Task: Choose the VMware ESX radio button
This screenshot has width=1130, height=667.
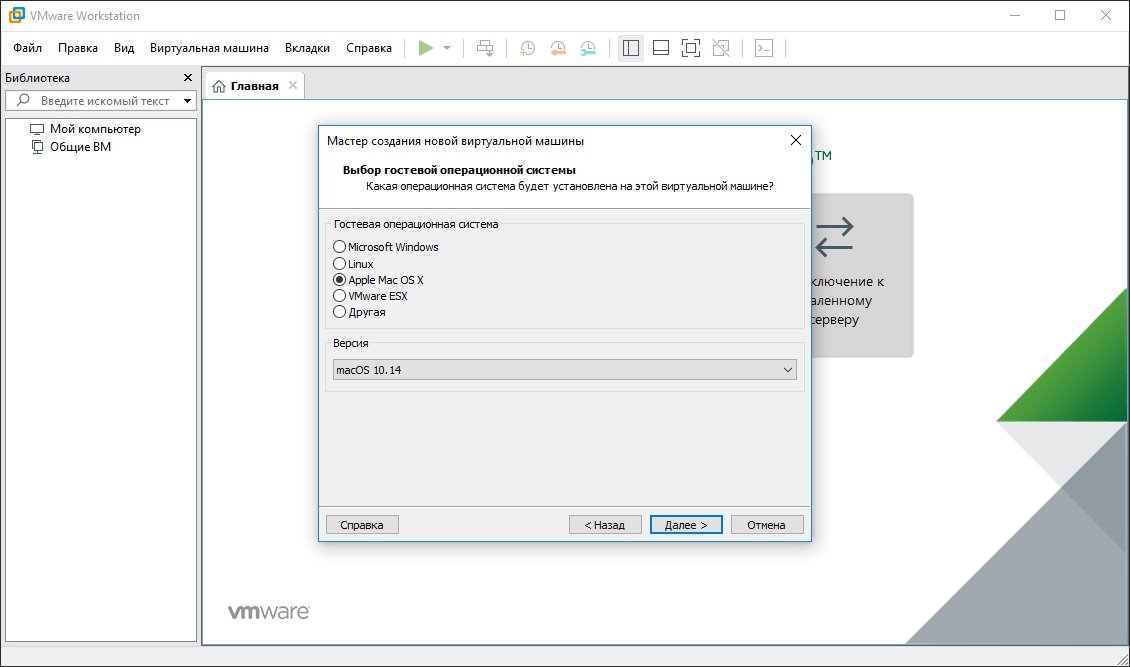Action: click(x=340, y=296)
